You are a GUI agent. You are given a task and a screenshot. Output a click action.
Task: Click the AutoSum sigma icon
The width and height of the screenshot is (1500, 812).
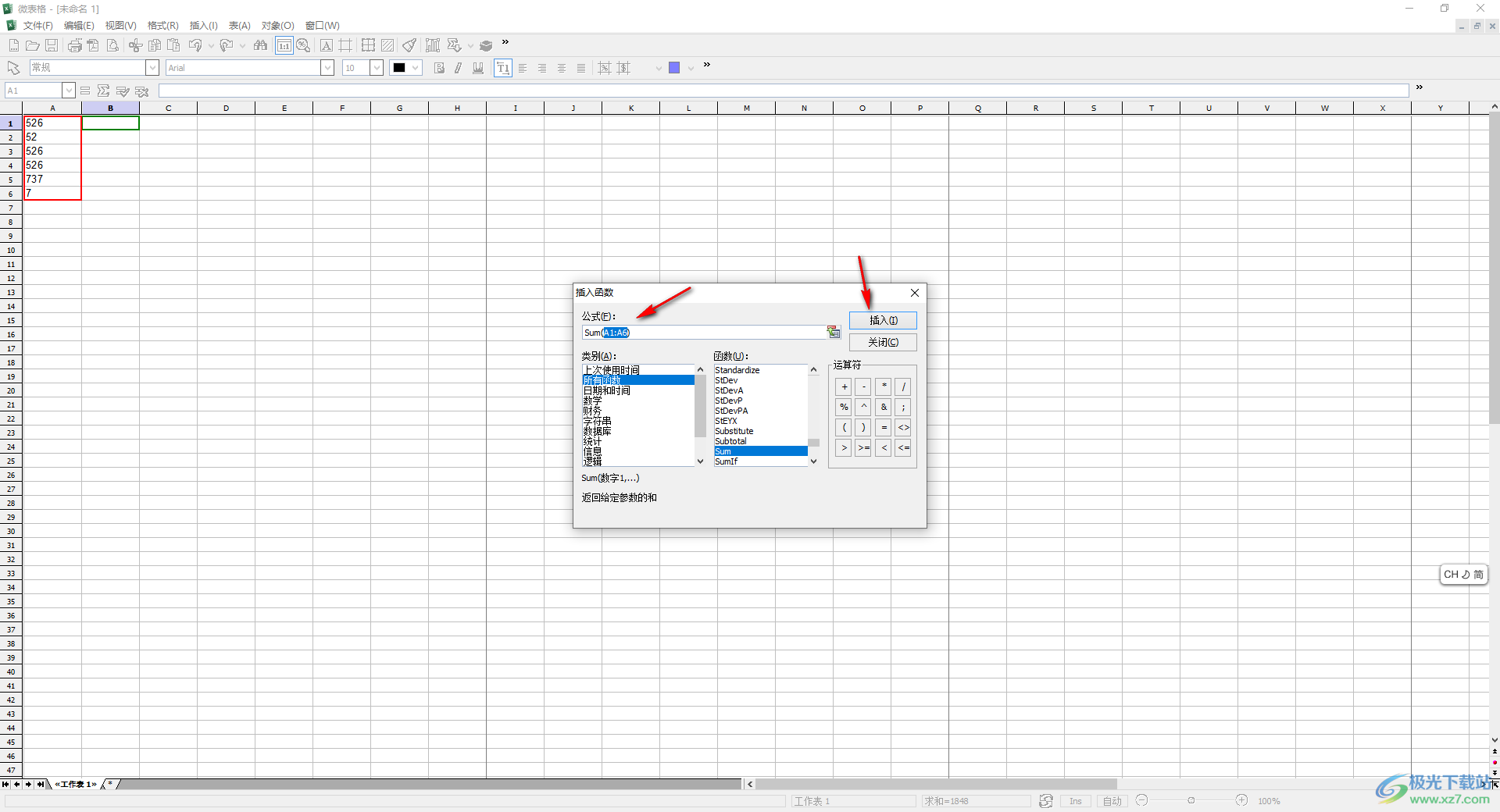point(103,91)
